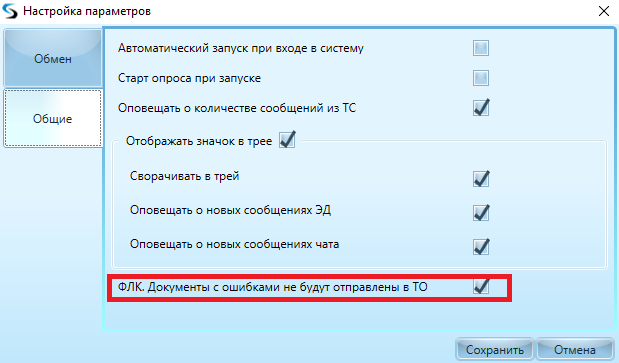The width and height of the screenshot is (619, 363).
Task: Uncheck the ФЛК documents with errors checkbox
Action: click(x=481, y=286)
